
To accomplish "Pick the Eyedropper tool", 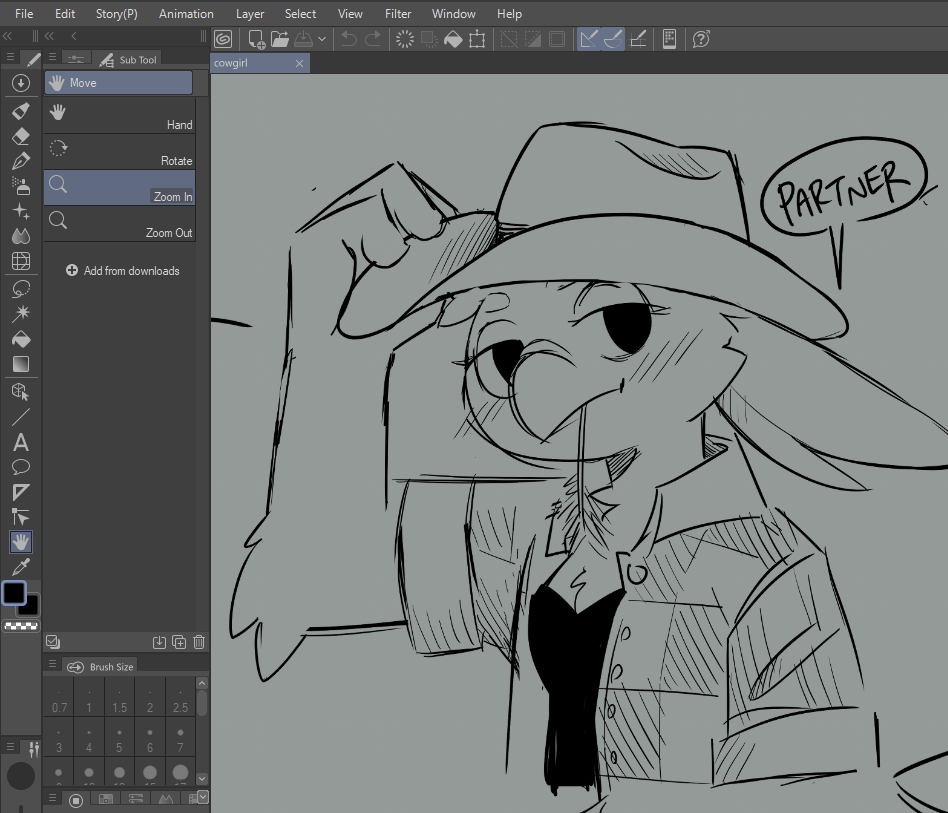I will 21,568.
